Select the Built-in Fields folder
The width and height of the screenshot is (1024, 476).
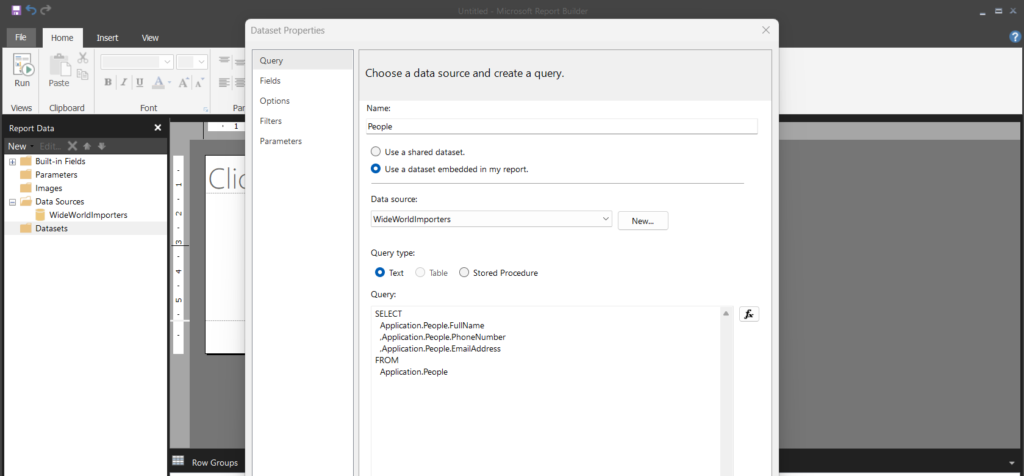coord(53,161)
